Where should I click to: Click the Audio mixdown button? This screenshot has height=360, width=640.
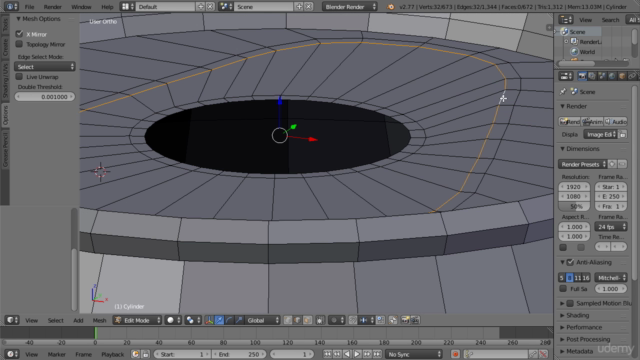(x=616, y=122)
